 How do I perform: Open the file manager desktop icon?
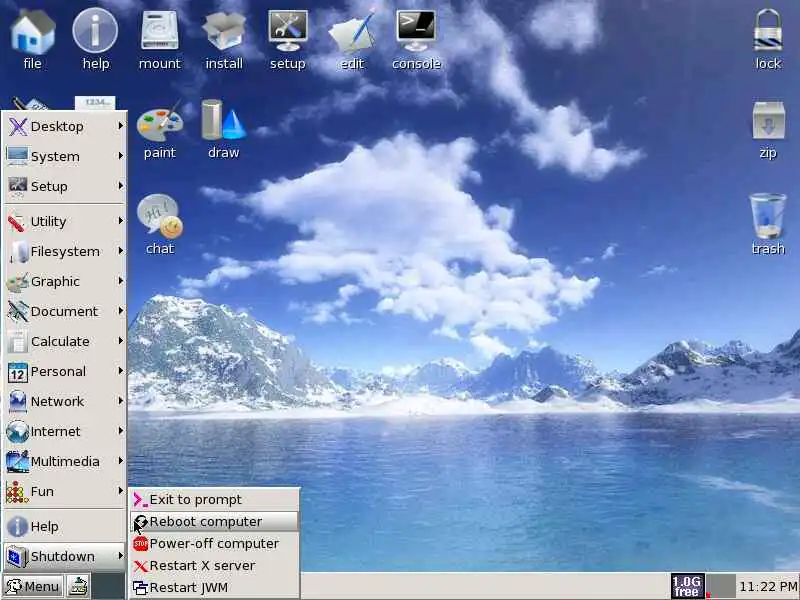(x=32, y=40)
